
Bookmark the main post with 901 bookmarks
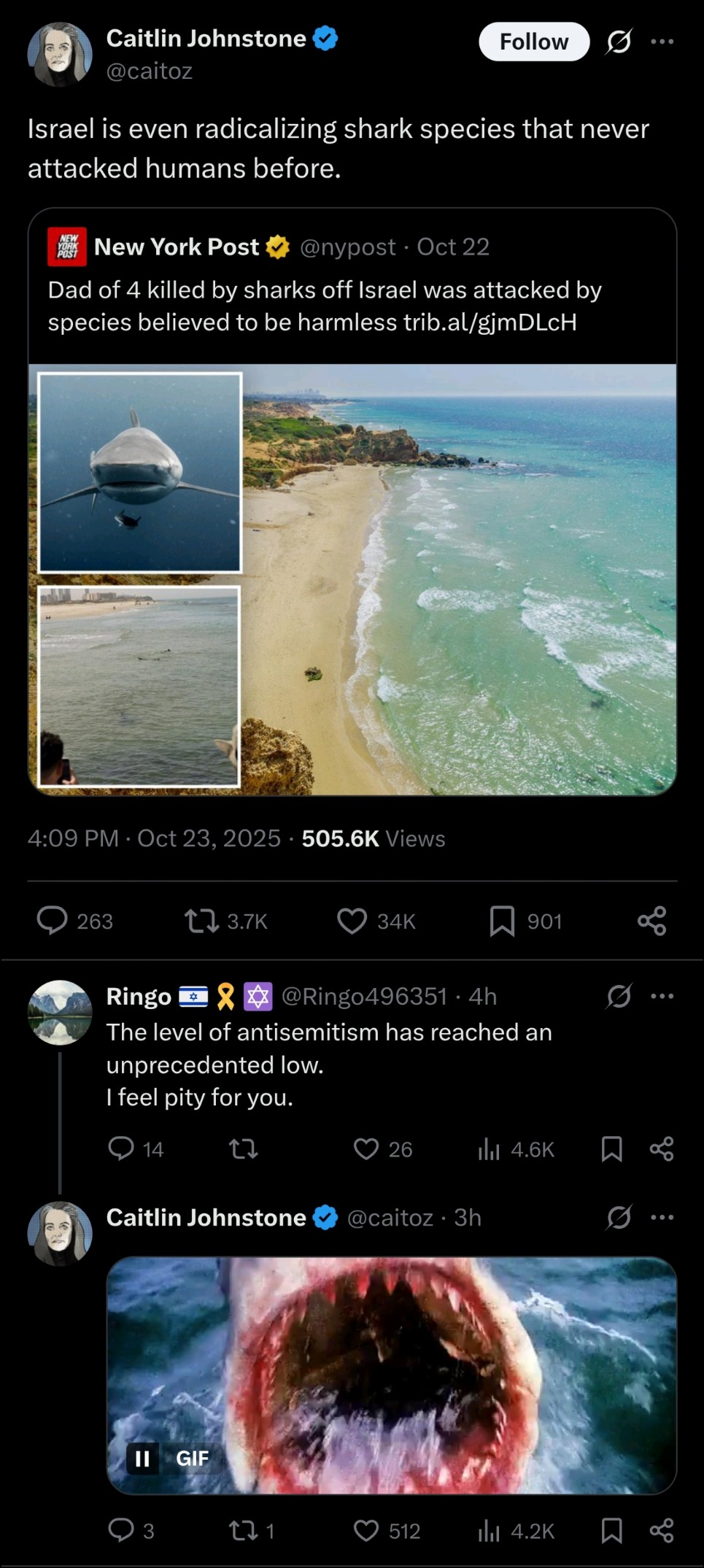[x=502, y=921]
